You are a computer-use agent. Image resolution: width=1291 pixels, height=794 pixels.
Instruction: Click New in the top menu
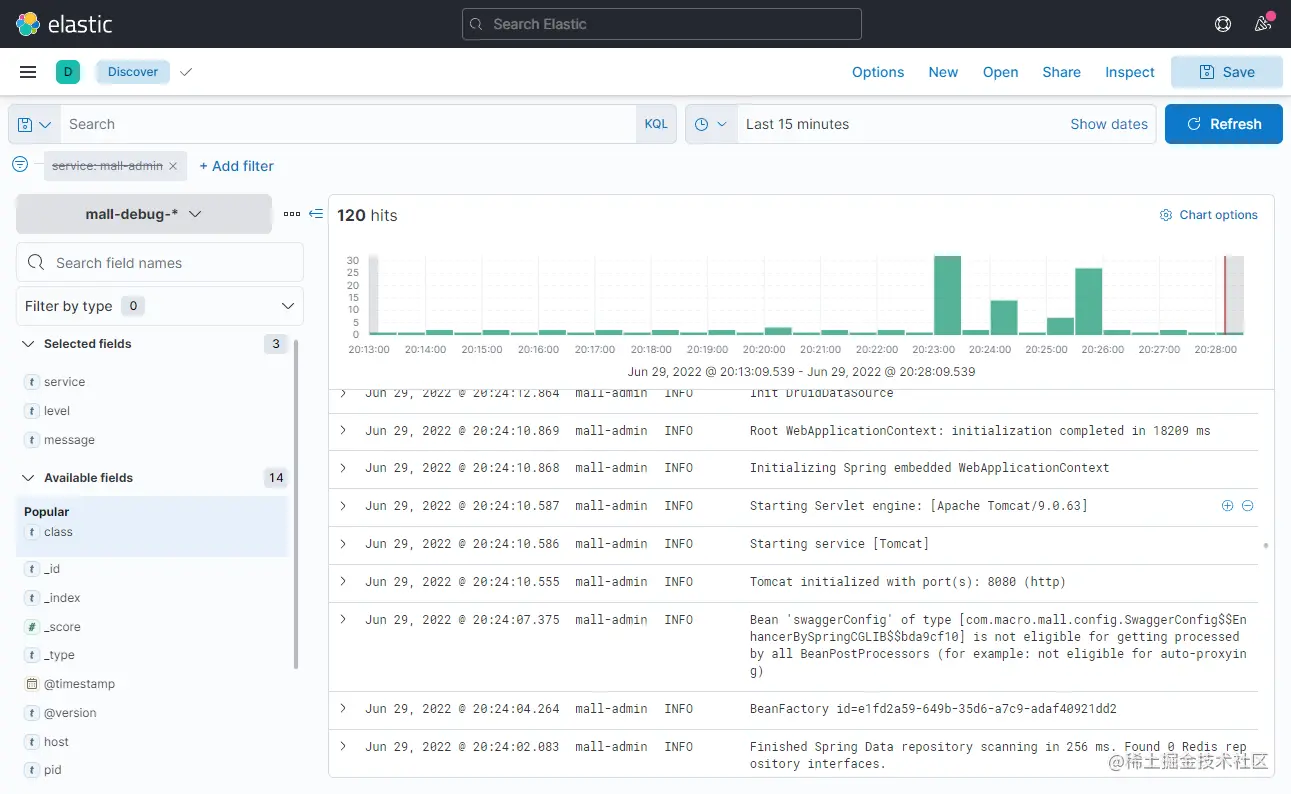943,72
